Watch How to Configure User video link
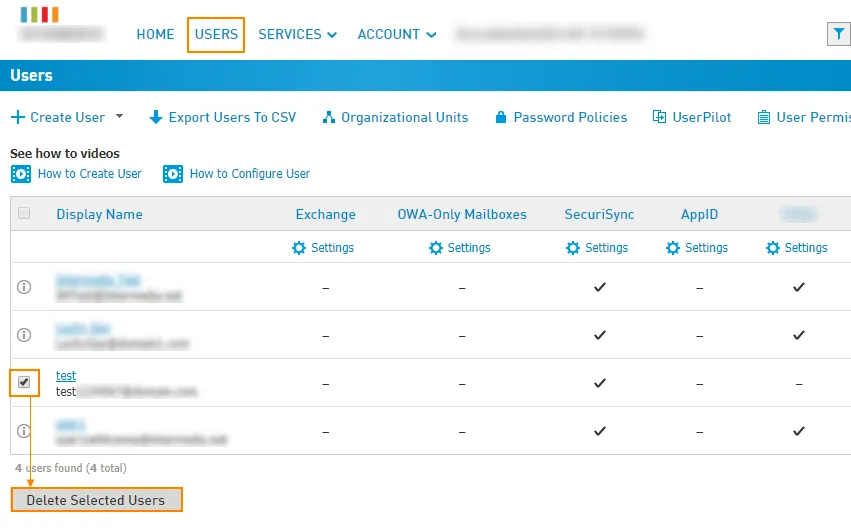Viewport: 851px width, 530px height. (250, 174)
